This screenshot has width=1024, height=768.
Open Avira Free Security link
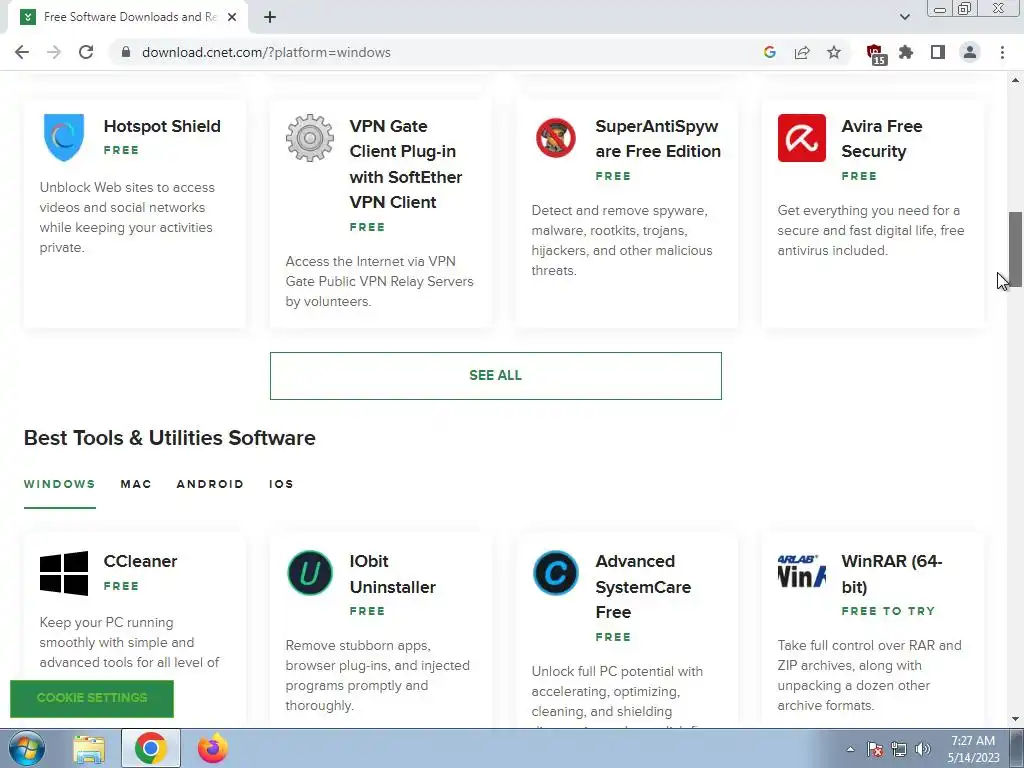pyautogui.click(x=882, y=138)
